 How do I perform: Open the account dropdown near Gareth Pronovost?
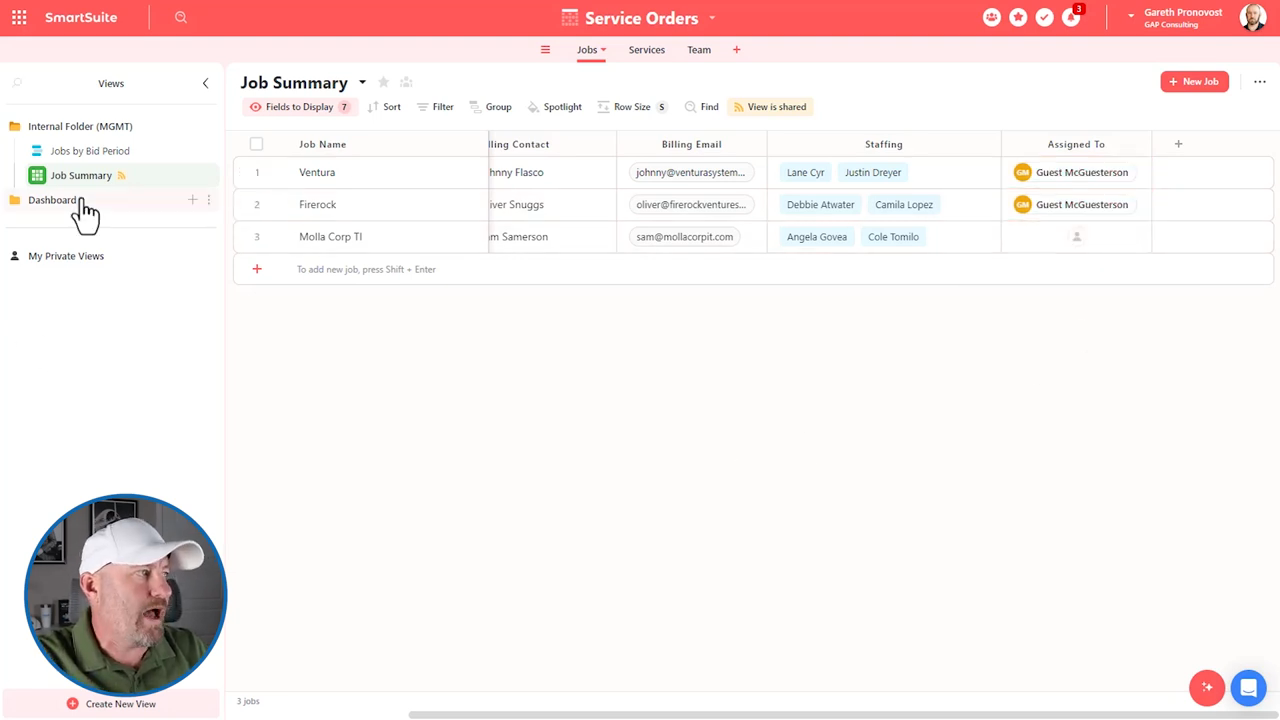pos(1131,15)
